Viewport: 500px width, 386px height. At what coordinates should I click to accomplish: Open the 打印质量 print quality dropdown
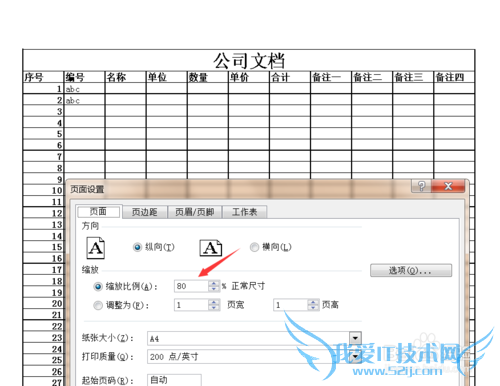pyautogui.click(x=355, y=357)
